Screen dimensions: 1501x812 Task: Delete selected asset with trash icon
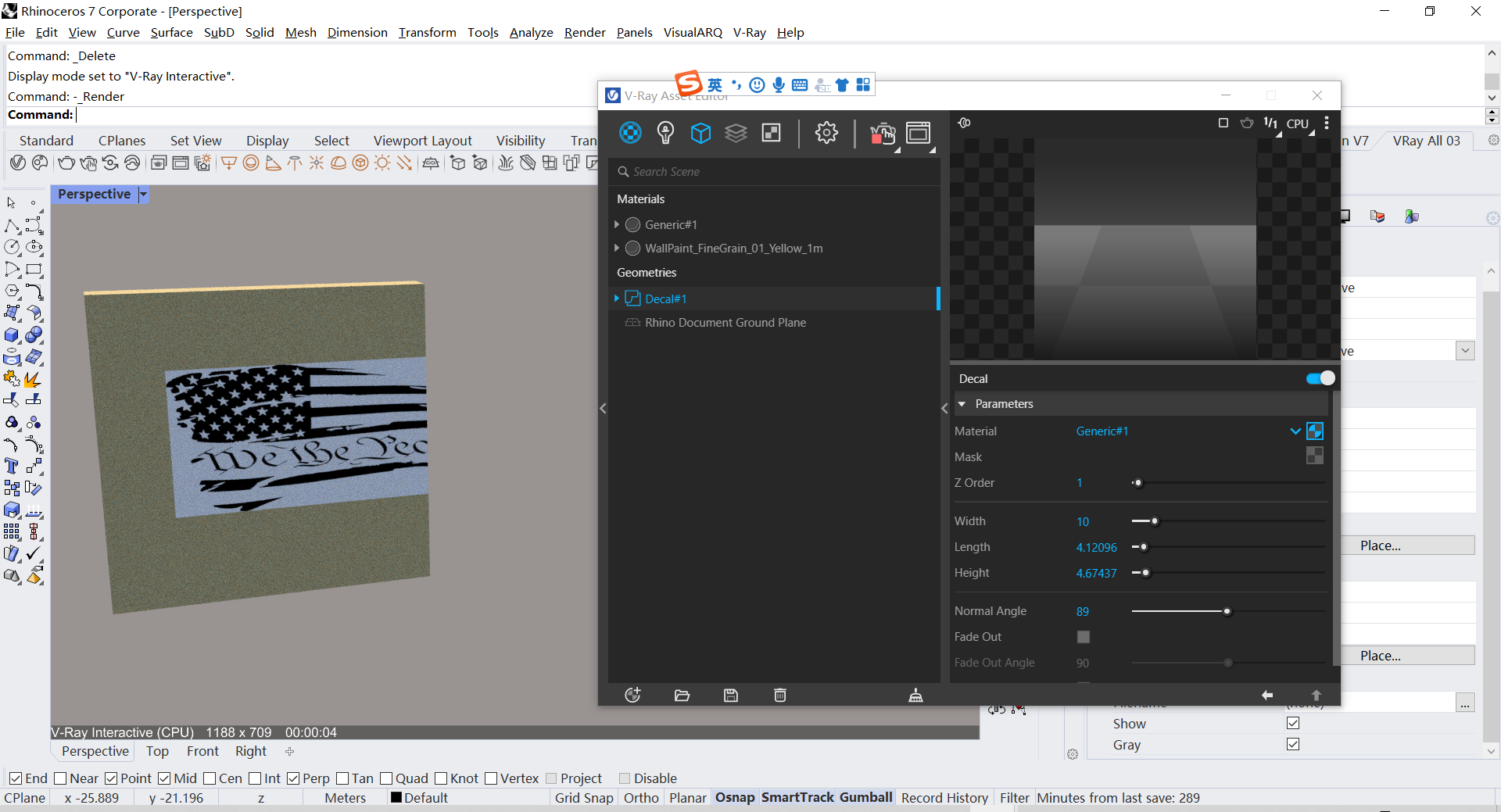click(780, 696)
